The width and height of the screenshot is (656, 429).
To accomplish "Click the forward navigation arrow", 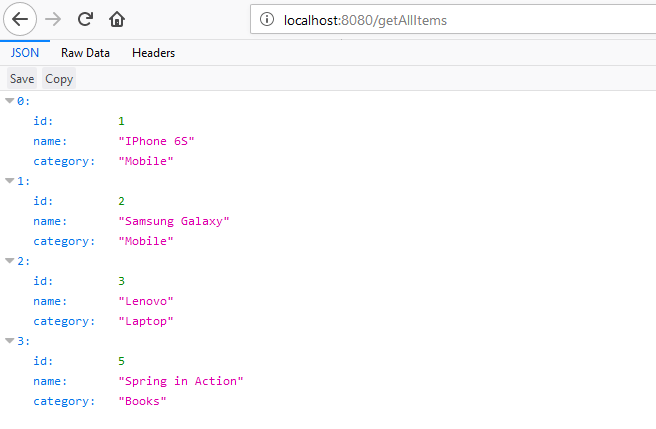I will [54, 19].
